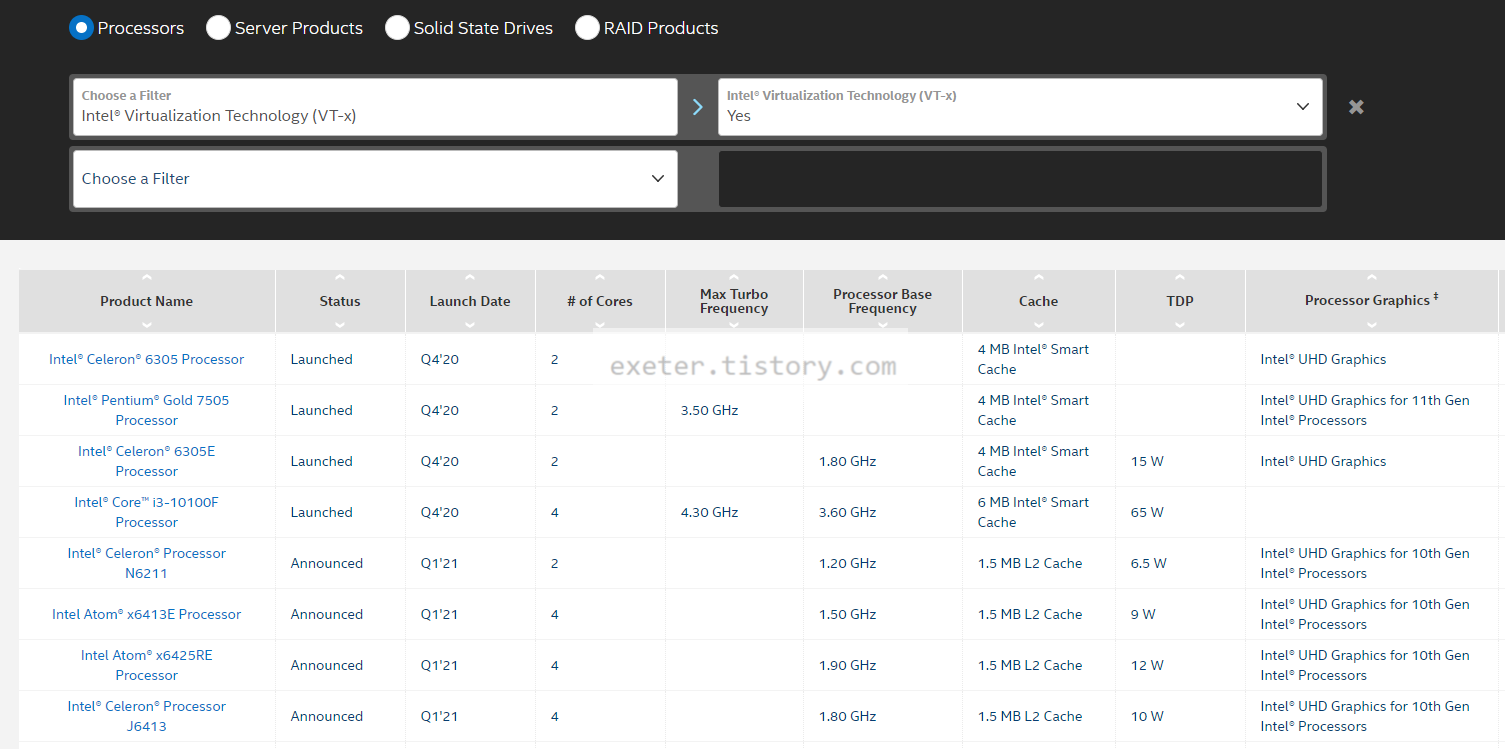Click the Processor Graphics column header

tap(1371, 300)
